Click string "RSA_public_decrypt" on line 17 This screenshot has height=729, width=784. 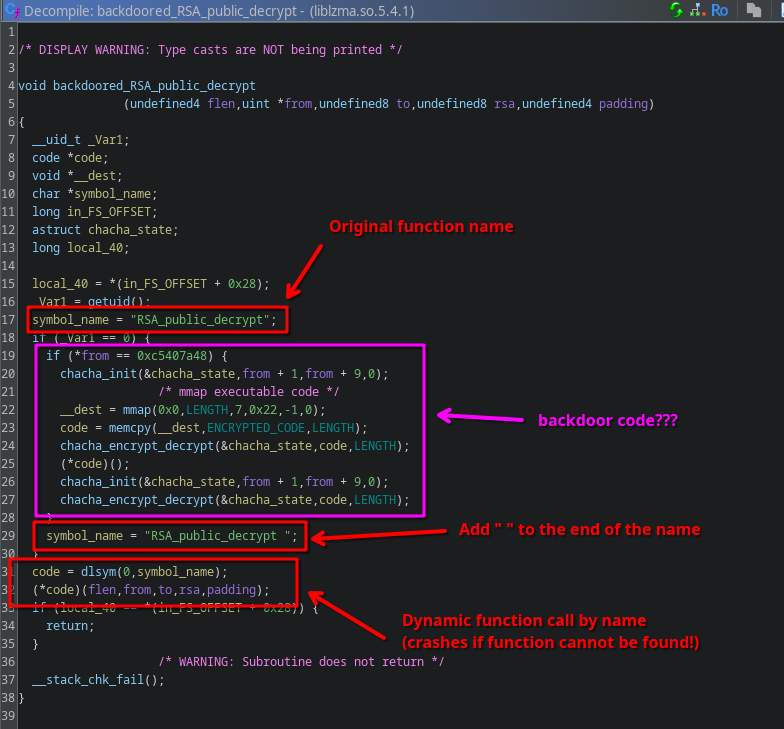(200, 320)
